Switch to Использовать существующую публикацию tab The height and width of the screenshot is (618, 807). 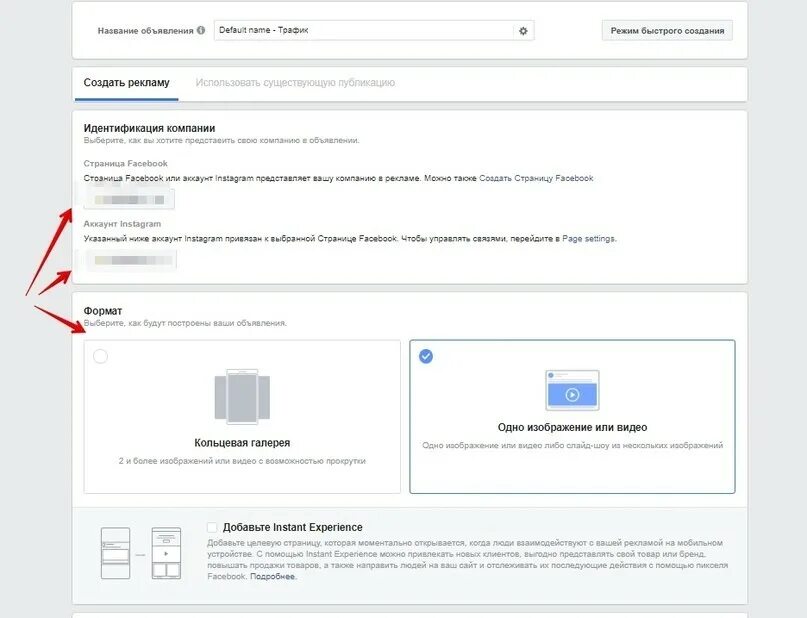point(295,83)
